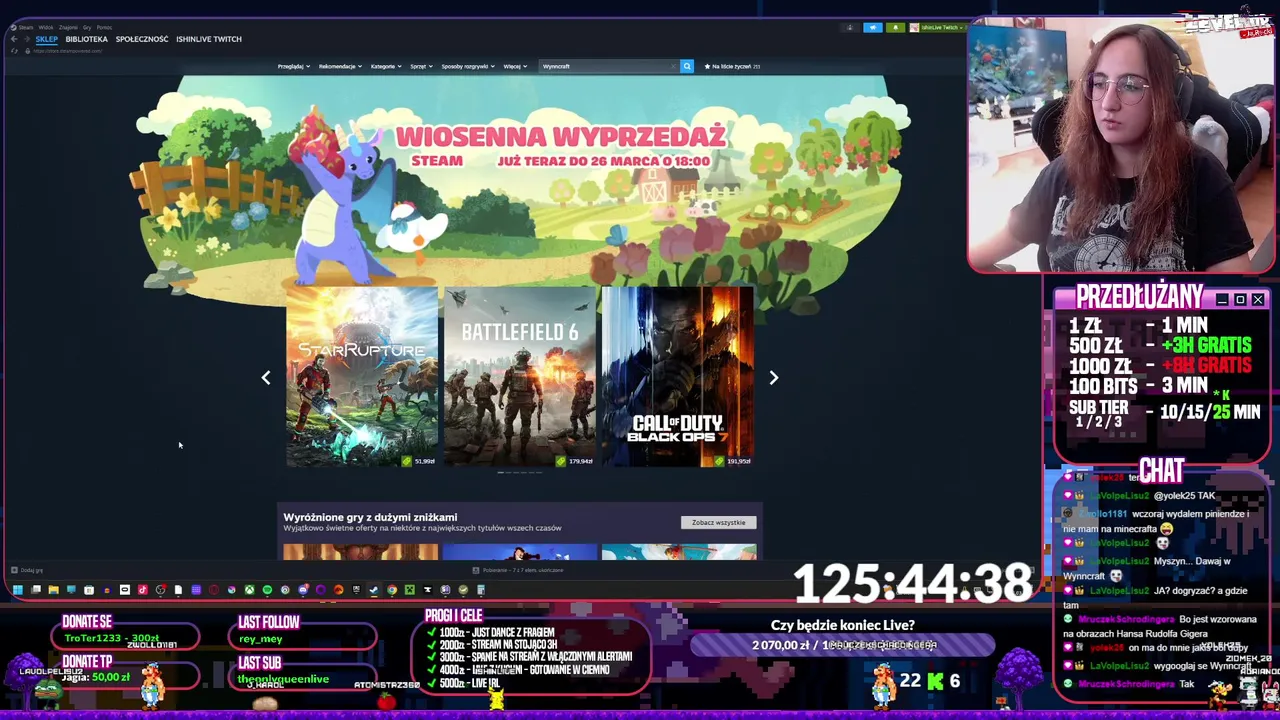
Task: Open the blue announcements megaphone button
Action: pos(873,28)
